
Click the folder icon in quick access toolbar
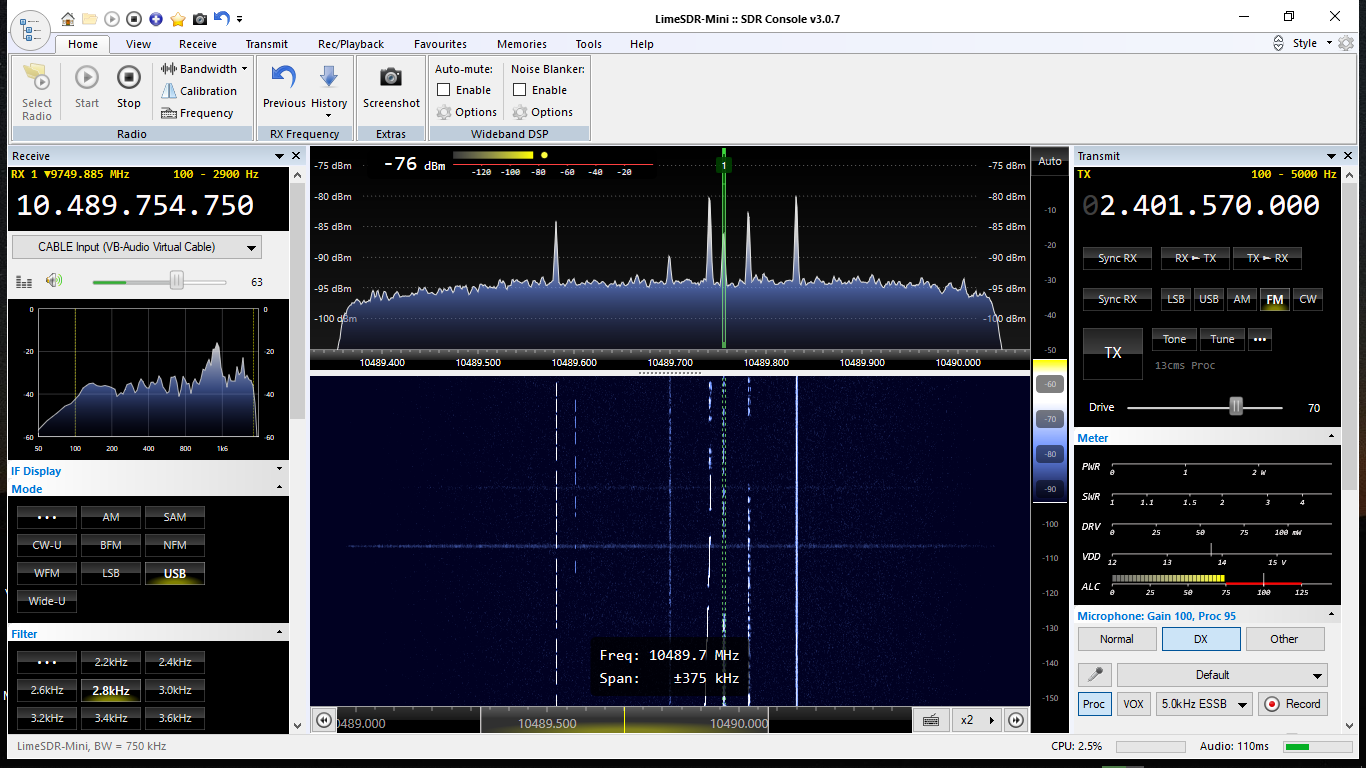90,19
